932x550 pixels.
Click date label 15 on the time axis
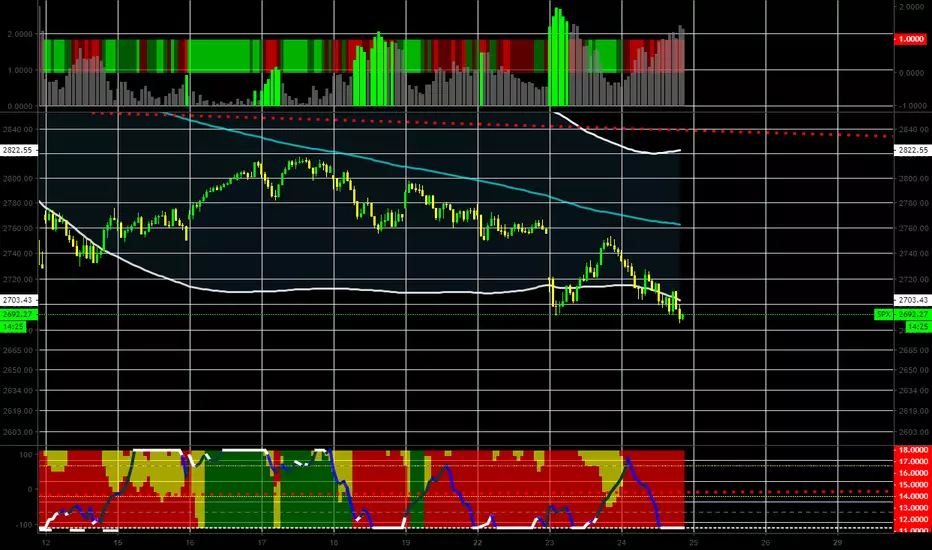tap(118, 542)
